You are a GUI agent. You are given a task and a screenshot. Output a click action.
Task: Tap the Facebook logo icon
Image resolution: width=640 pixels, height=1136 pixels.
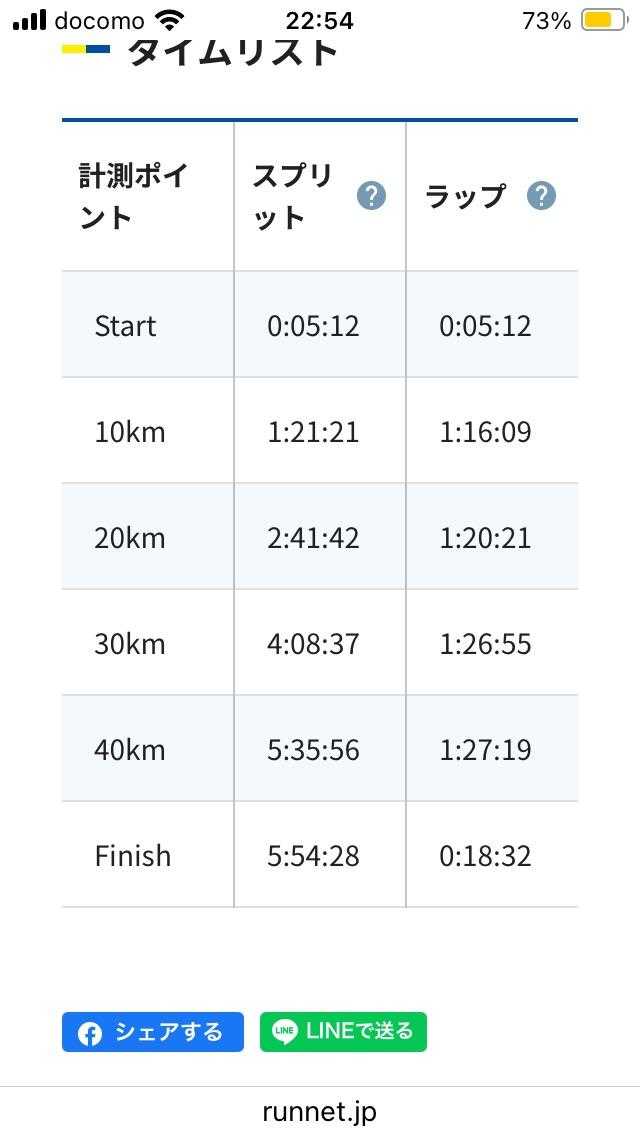pyautogui.click(x=90, y=1033)
